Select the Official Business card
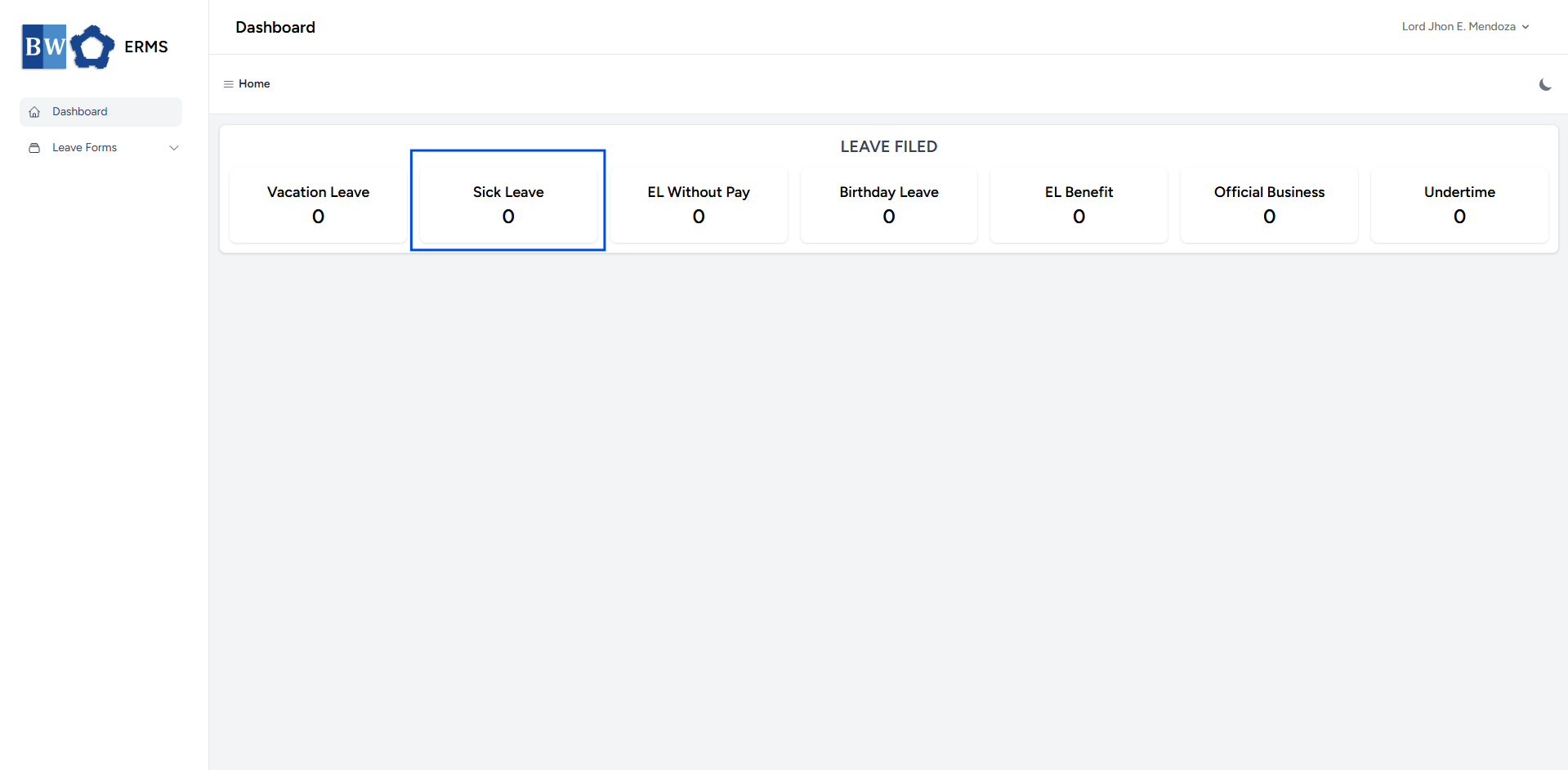Screen dimensions: 1568x770 pyautogui.click(x=1269, y=204)
